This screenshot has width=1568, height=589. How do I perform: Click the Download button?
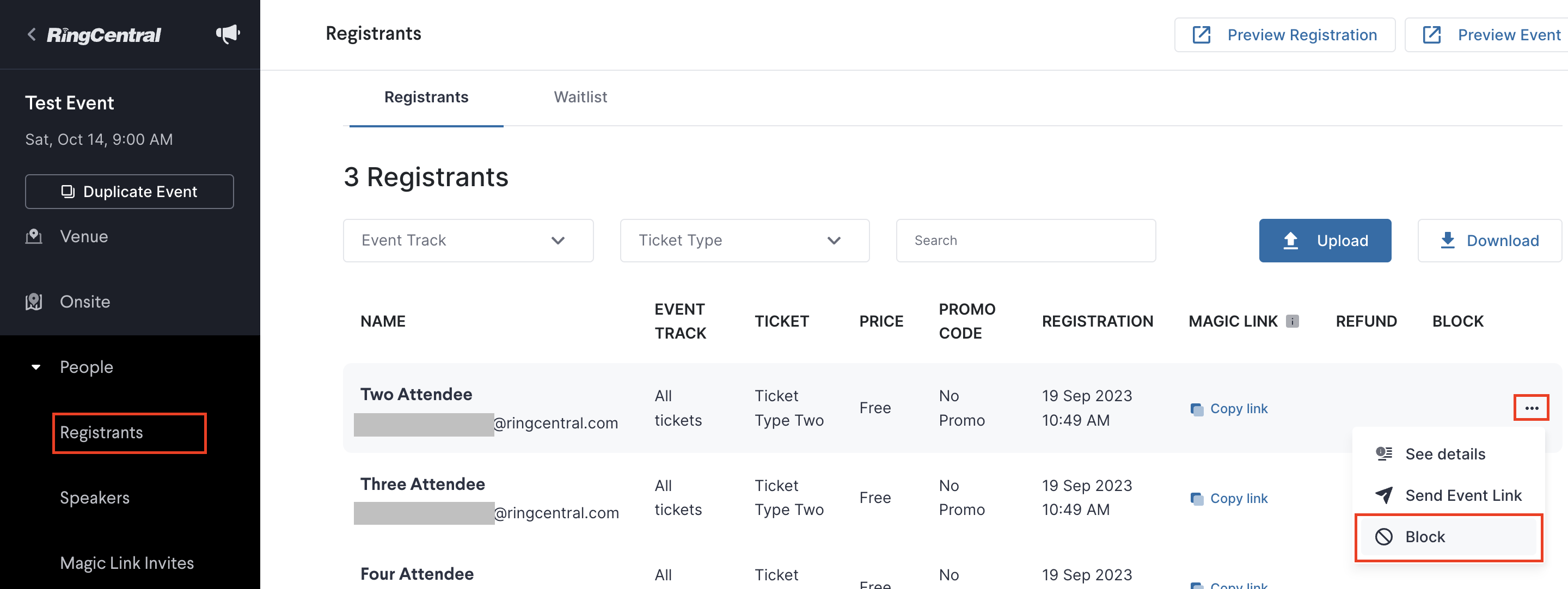pos(1490,241)
